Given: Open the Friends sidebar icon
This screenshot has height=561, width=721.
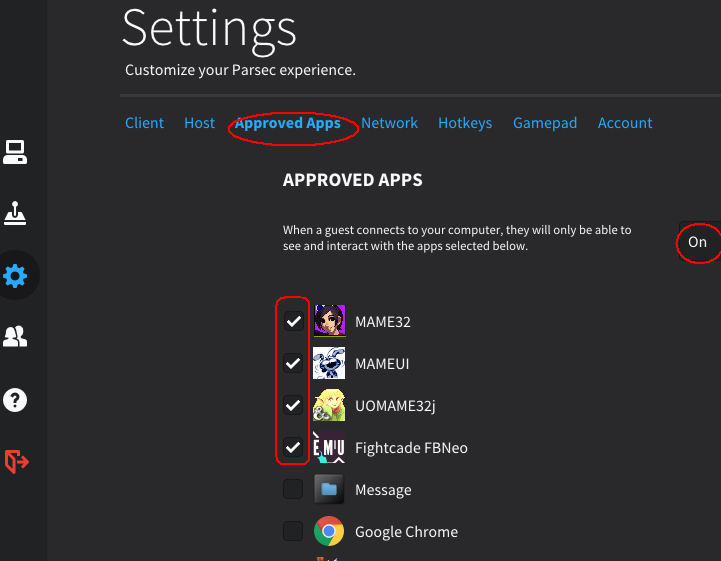Looking at the screenshot, I should (x=15, y=336).
